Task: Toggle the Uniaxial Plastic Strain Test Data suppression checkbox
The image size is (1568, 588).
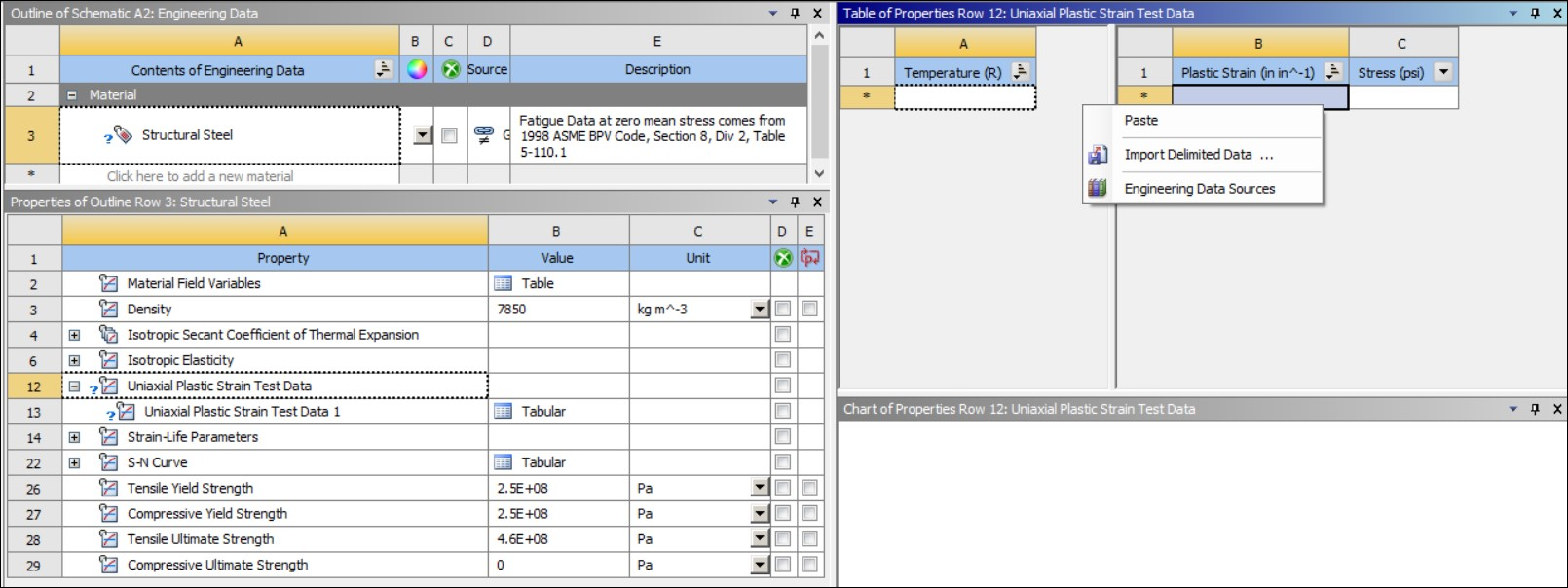Action: coord(783,386)
